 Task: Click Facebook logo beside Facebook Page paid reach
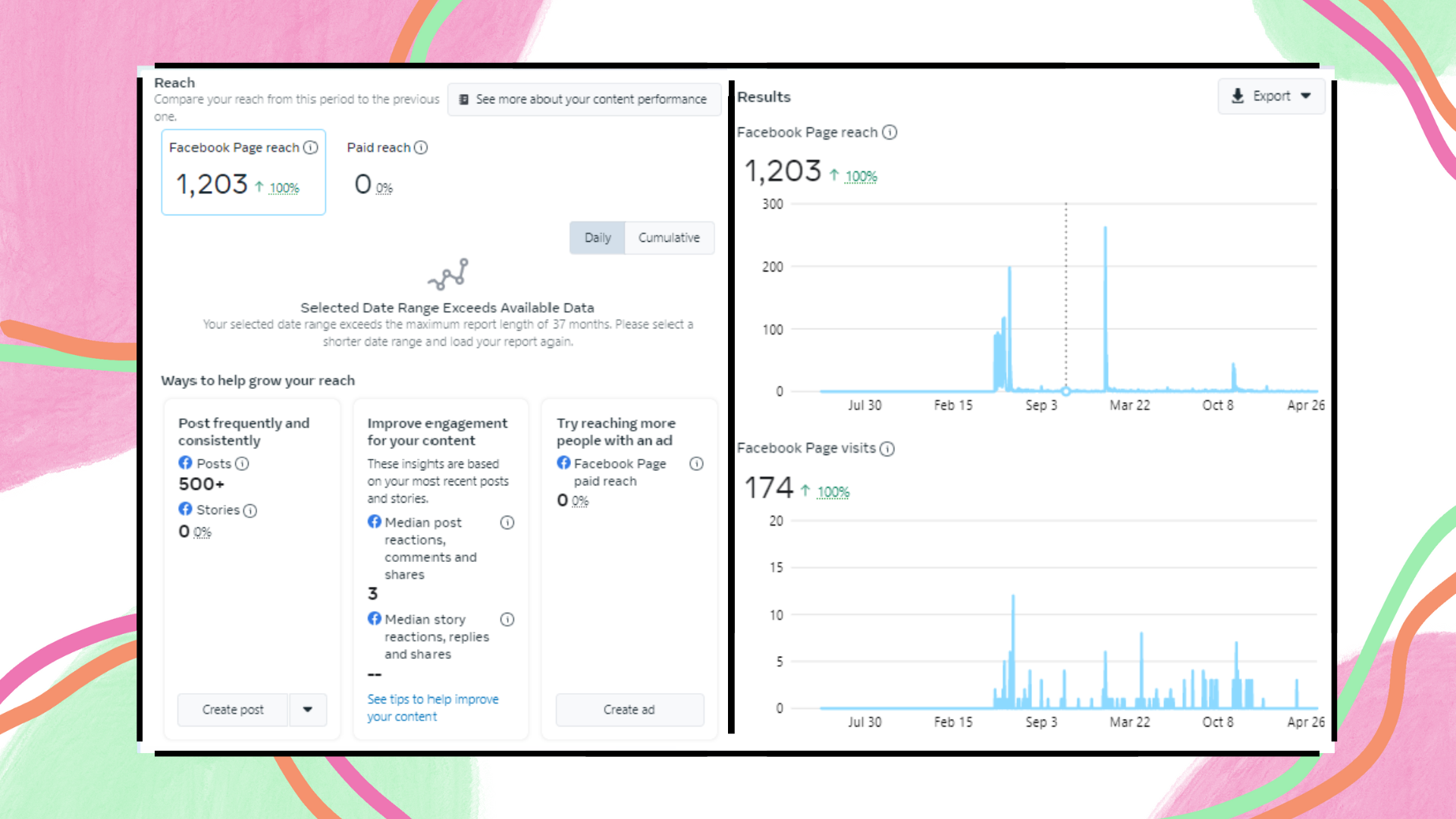[563, 463]
